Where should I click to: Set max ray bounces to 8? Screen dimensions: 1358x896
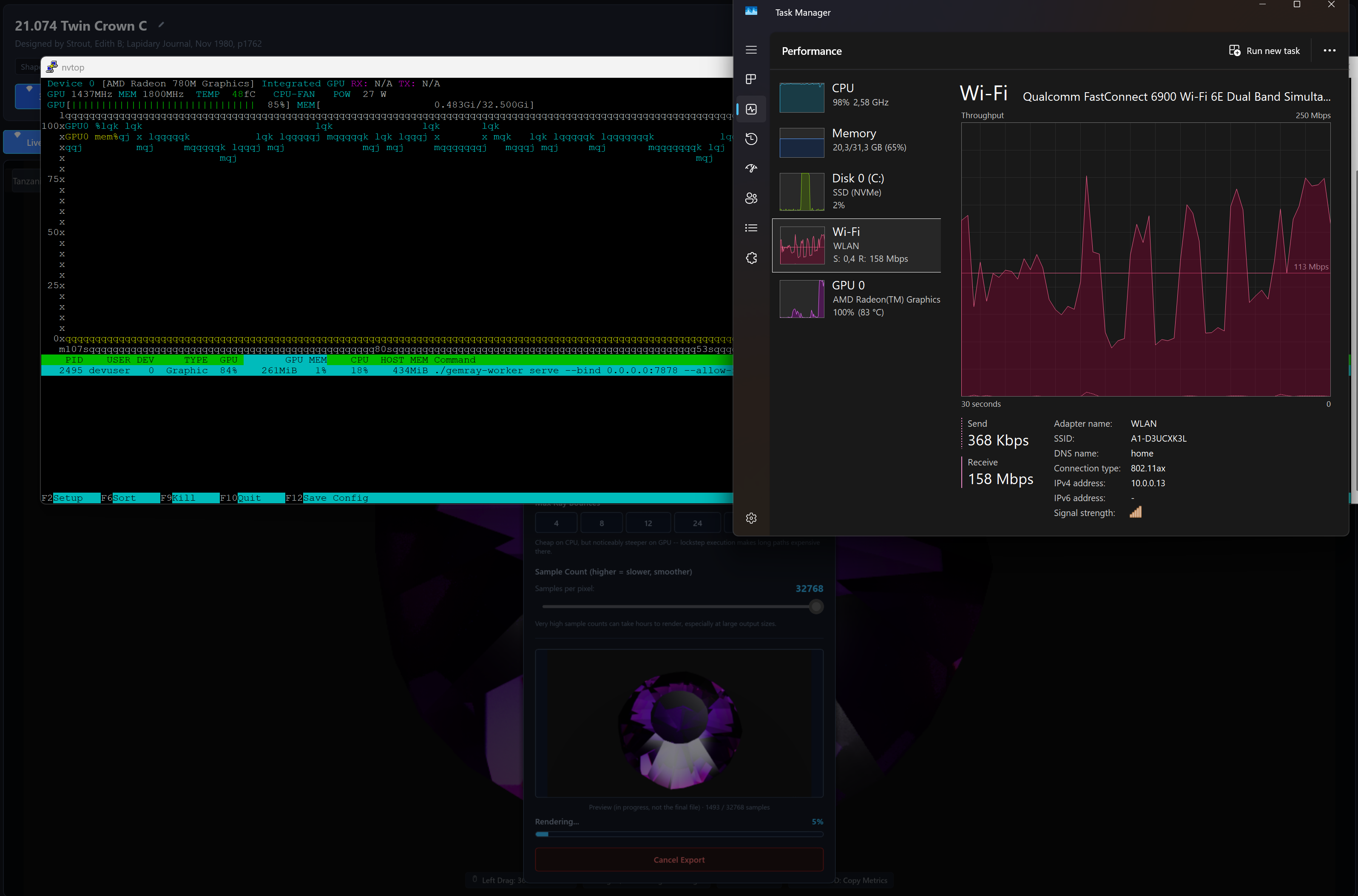601,523
